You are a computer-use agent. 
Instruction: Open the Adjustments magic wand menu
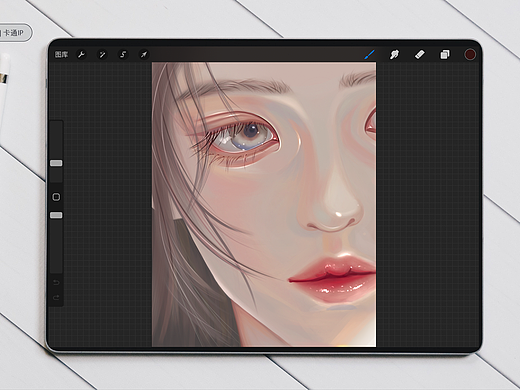102,54
